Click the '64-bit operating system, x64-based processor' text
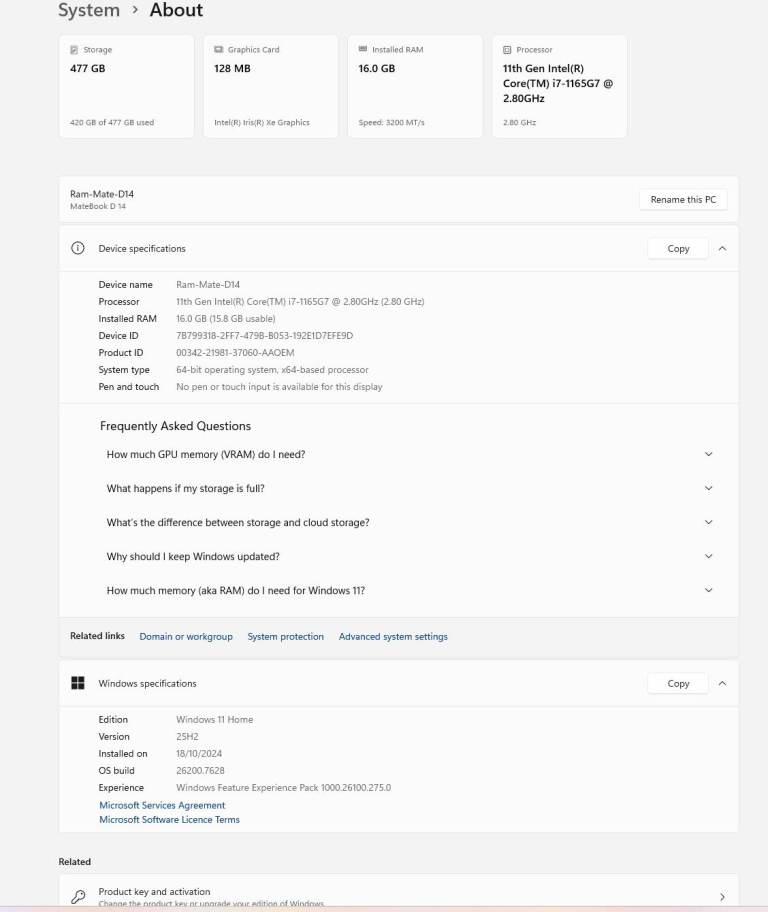Image resolution: width=768 pixels, height=912 pixels. point(272,370)
